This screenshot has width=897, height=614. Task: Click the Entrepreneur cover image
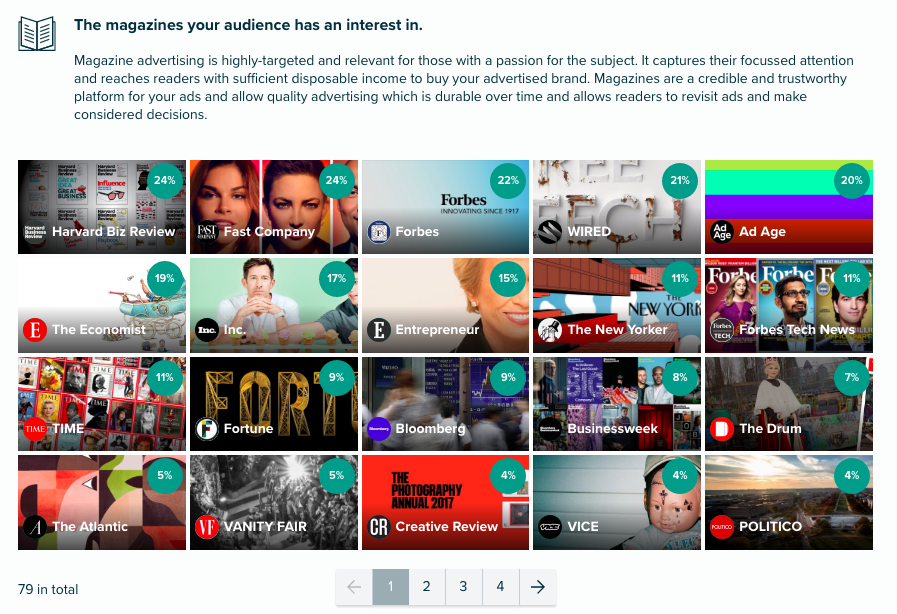click(445, 305)
